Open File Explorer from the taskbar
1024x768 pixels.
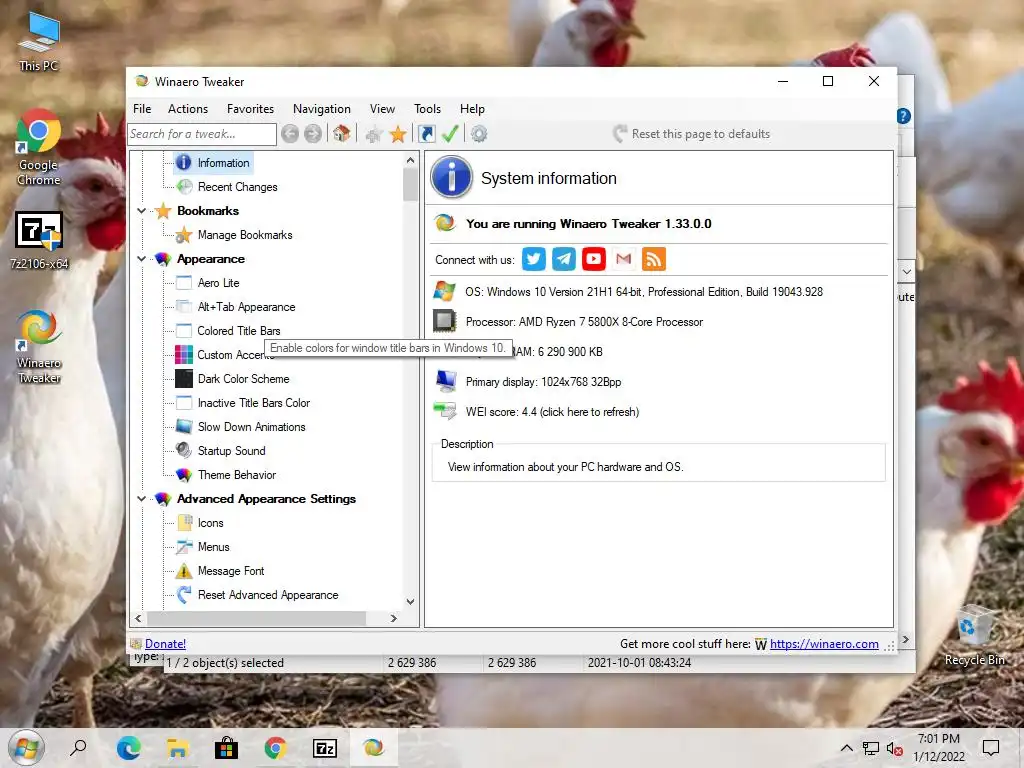[x=178, y=748]
